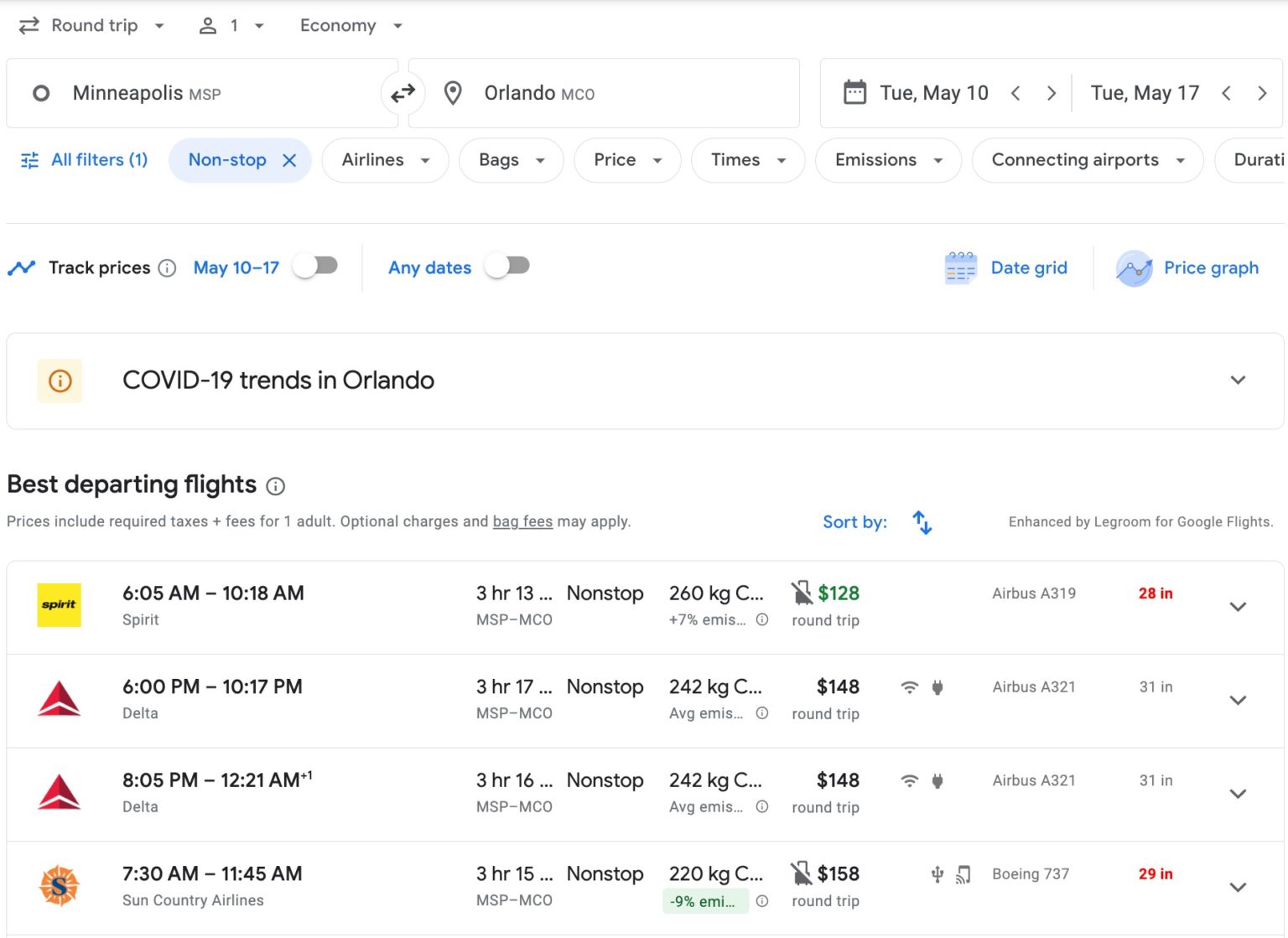Open the Date grid view
The image size is (1288, 938).
pyautogui.click(x=1005, y=267)
